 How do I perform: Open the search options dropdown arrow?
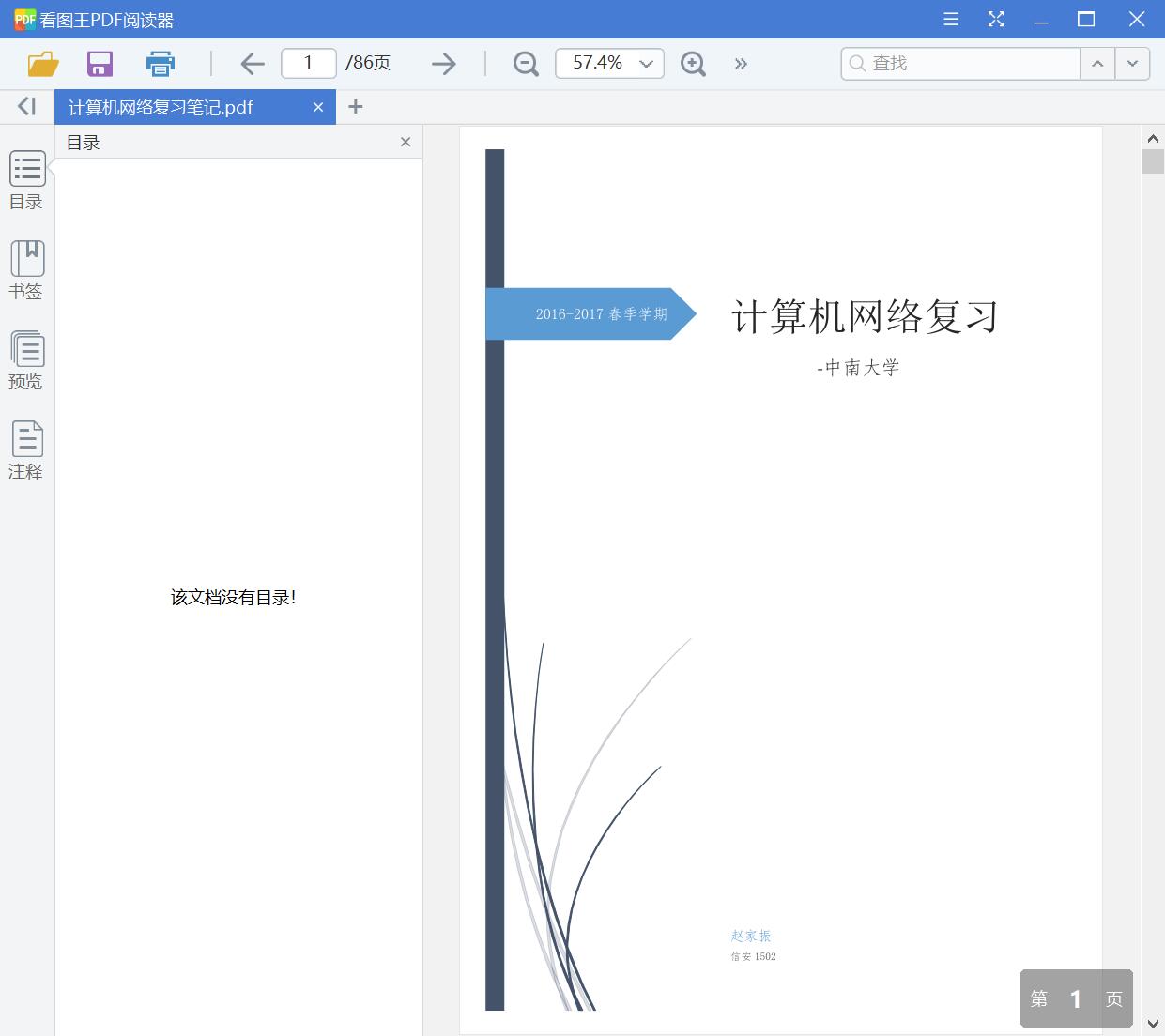click(x=1132, y=63)
